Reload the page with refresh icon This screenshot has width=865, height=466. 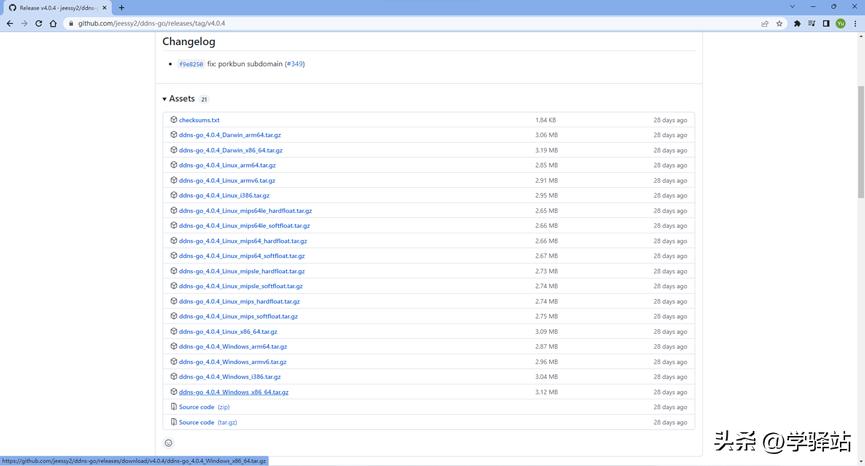pos(39,23)
